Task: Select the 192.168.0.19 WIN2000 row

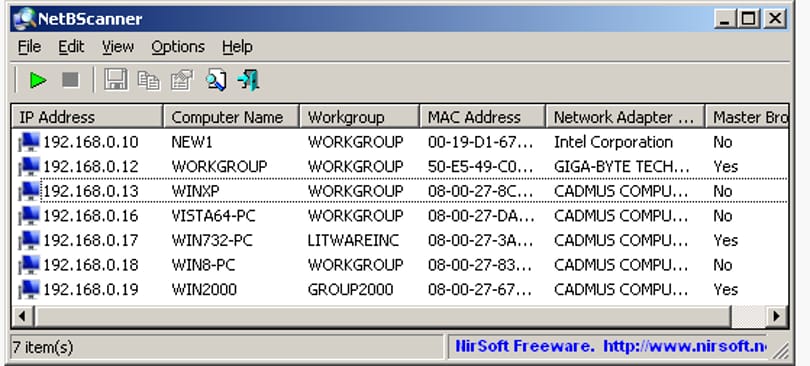Action: (x=400, y=290)
